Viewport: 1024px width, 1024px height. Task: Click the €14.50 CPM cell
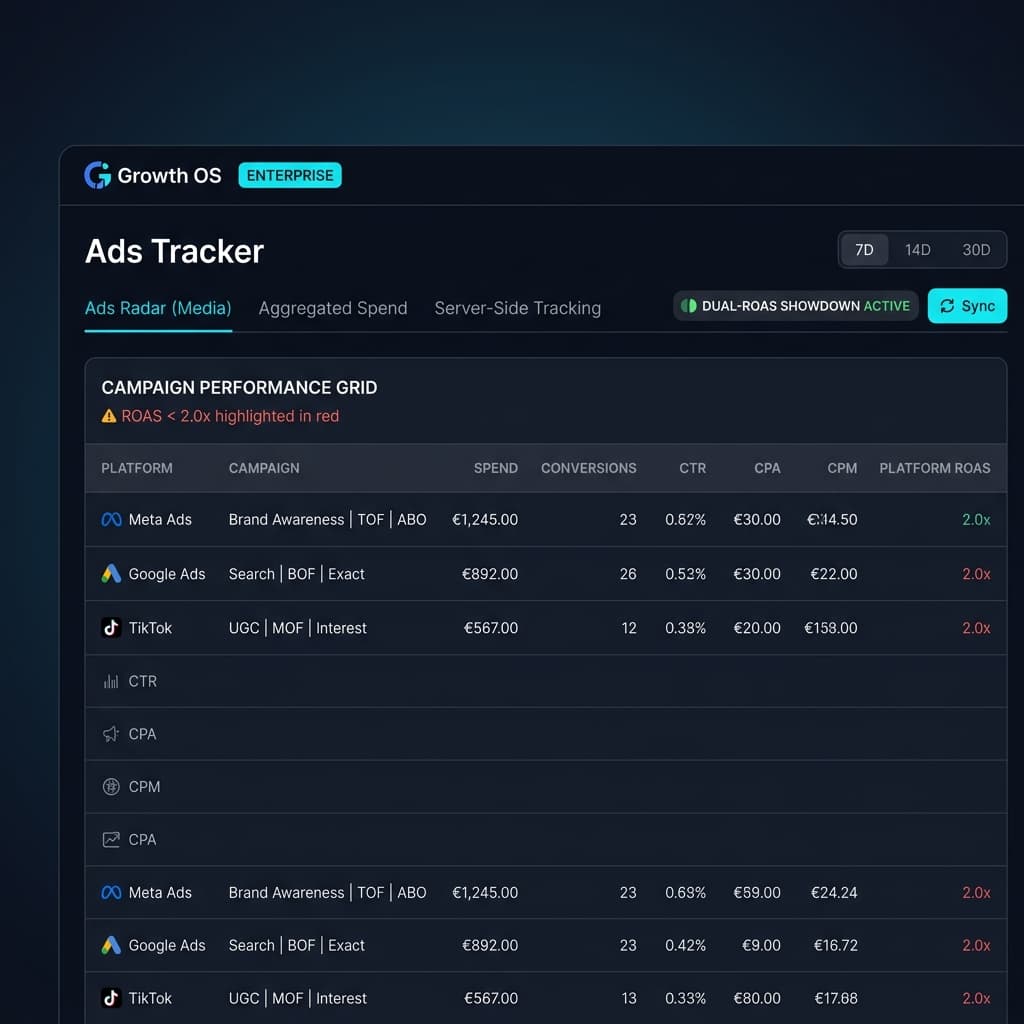[832, 519]
